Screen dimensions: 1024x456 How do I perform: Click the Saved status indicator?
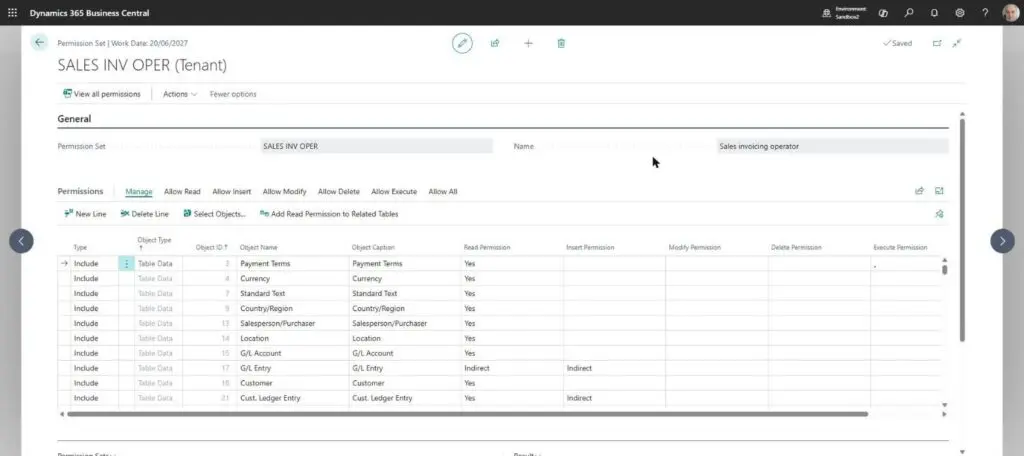pos(897,43)
